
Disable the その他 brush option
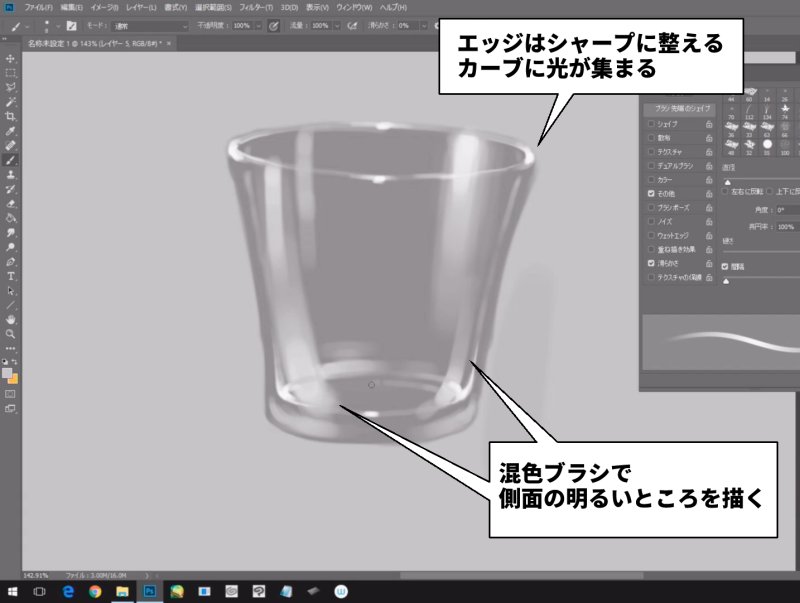[x=650, y=193]
